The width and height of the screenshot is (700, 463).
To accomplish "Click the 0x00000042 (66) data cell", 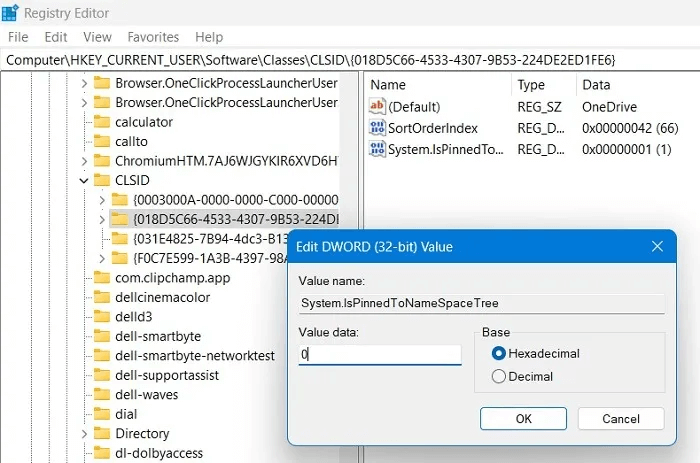I will pos(630,128).
